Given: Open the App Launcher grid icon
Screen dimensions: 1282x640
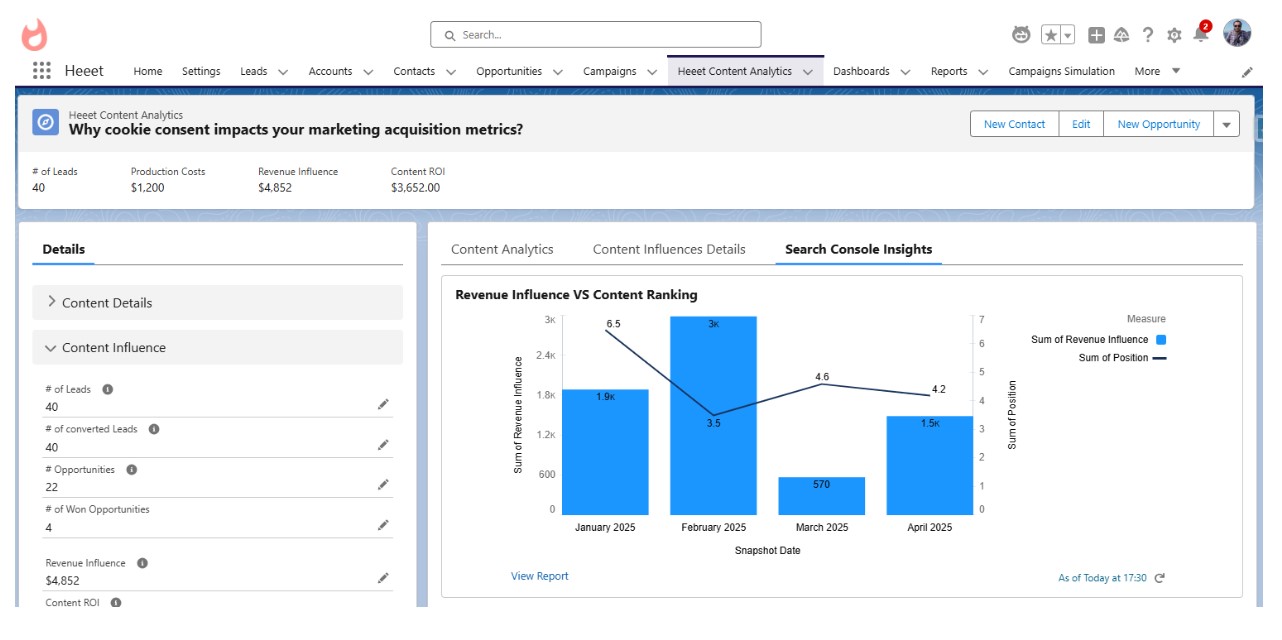Looking at the screenshot, I should pyautogui.click(x=41, y=71).
